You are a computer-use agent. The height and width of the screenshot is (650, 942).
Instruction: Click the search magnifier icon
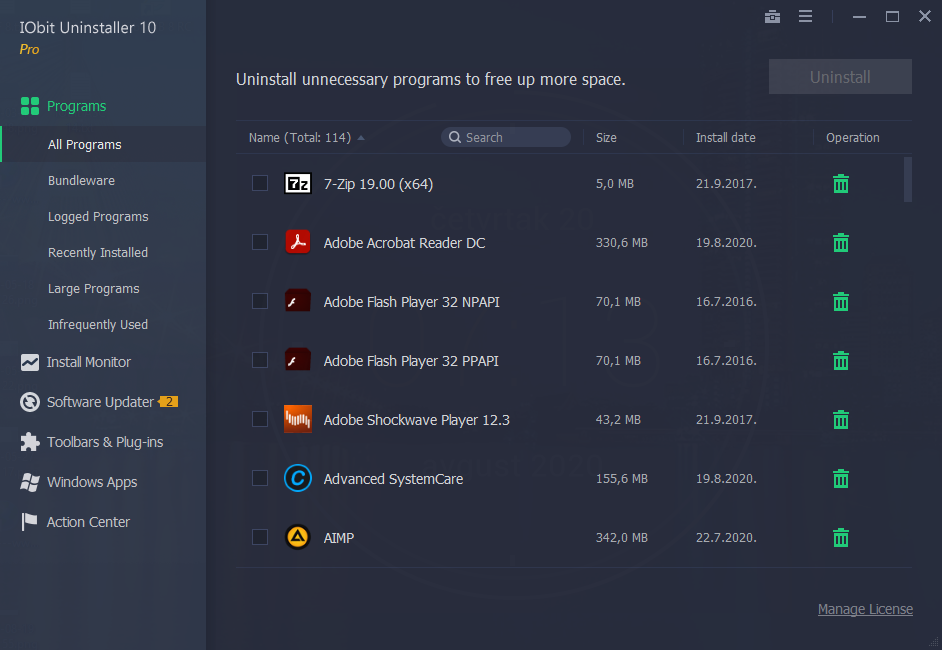455,137
